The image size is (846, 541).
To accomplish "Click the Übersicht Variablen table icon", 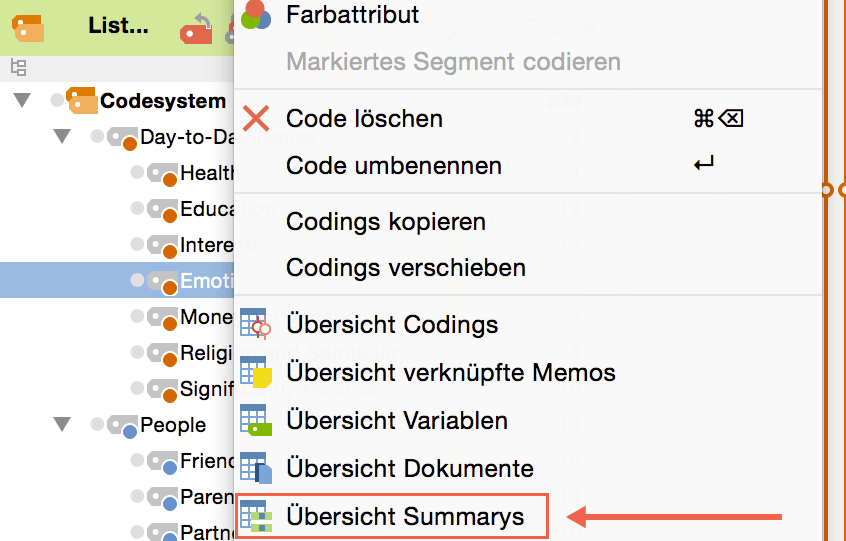I will click(x=256, y=420).
